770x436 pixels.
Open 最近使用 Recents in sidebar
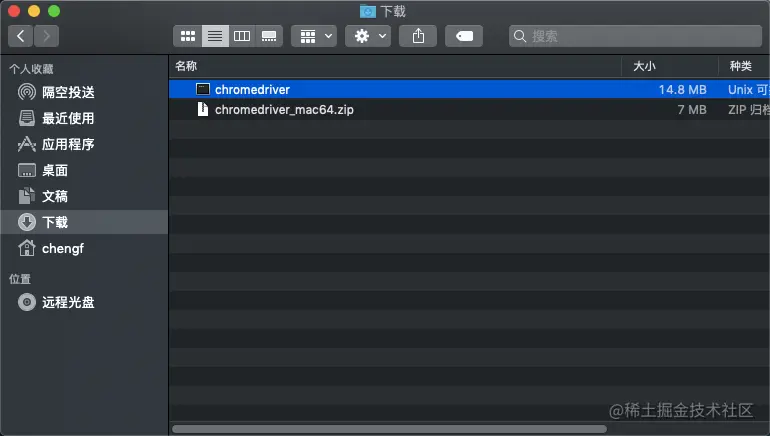(x=84, y=118)
